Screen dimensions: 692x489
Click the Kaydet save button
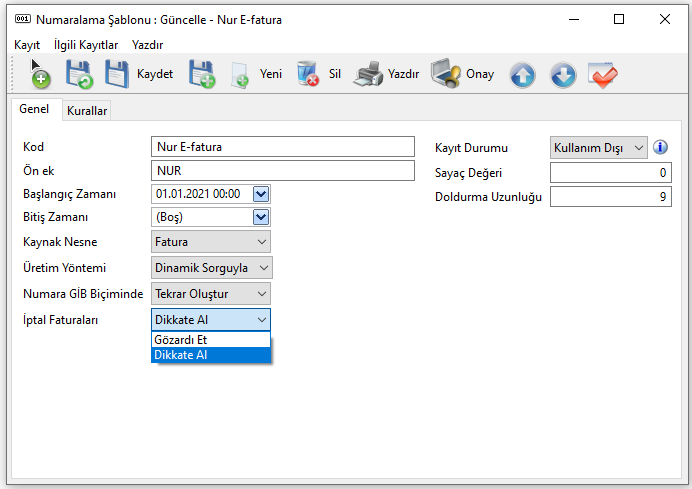click(x=140, y=75)
